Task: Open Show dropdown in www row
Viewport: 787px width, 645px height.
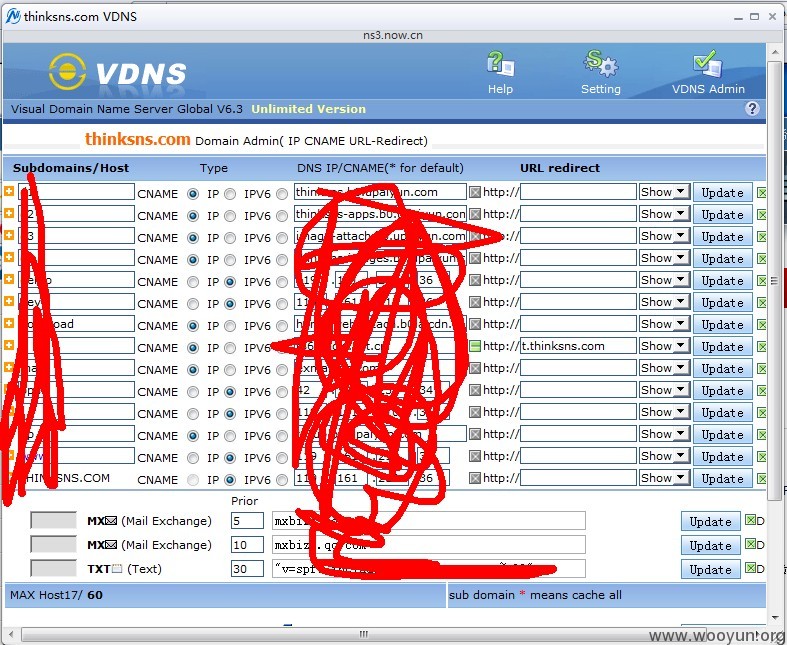Action: [x=664, y=456]
